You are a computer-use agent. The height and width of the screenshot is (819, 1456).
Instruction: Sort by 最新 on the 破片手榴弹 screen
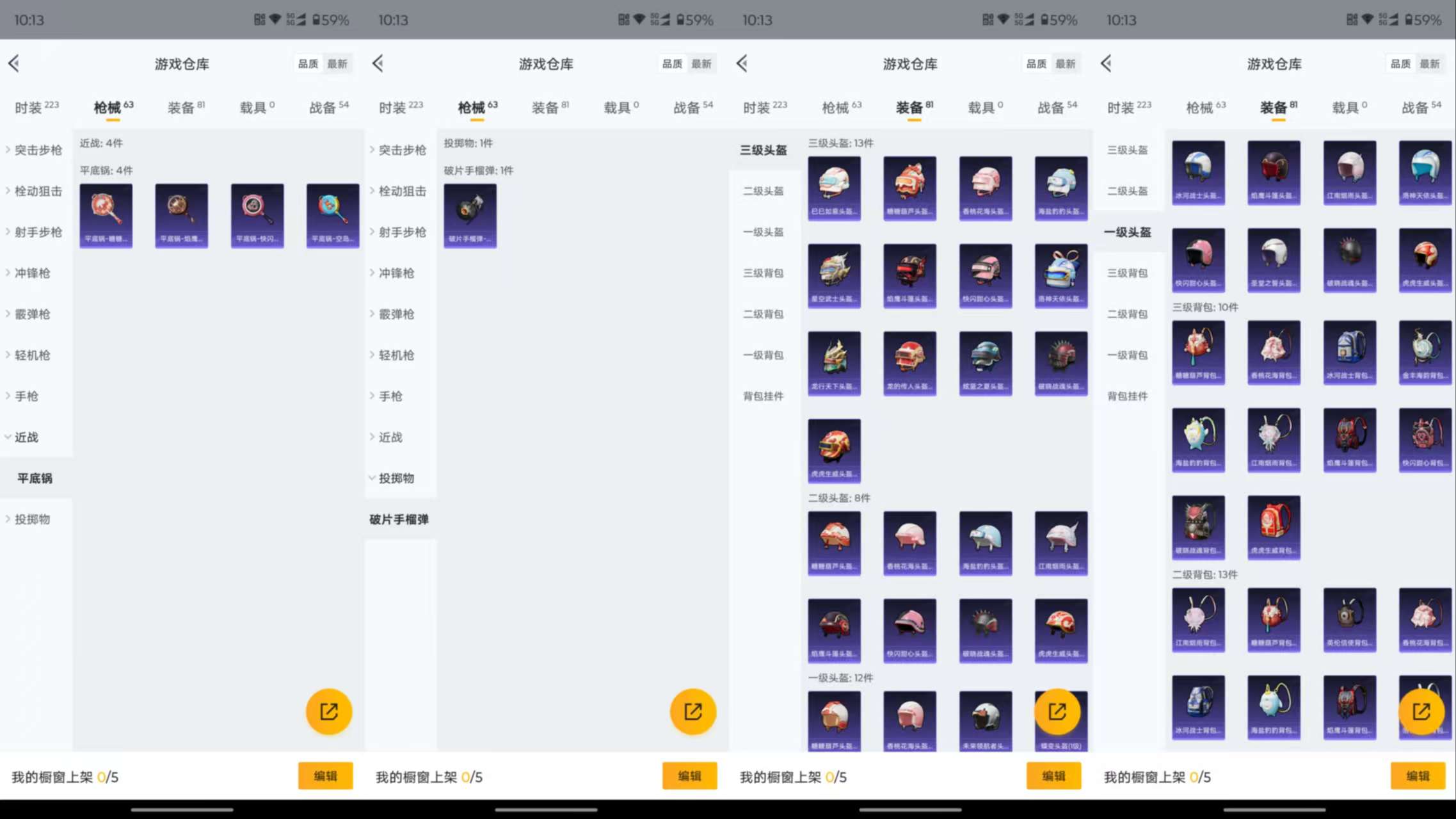[x=701, y=64]
